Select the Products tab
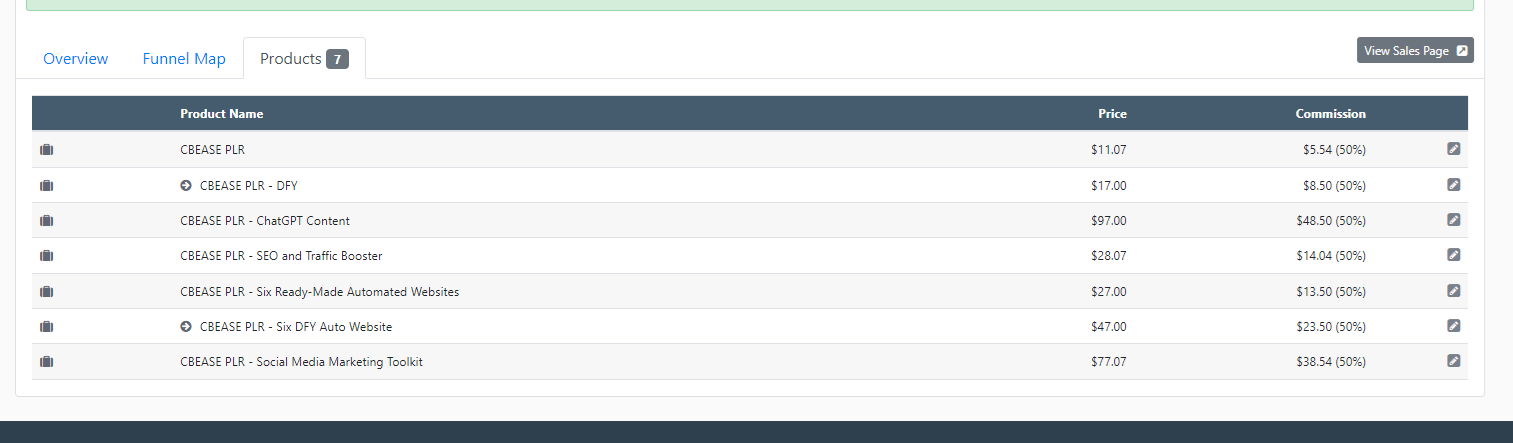 pyautogui.click(x=303, y=59)
